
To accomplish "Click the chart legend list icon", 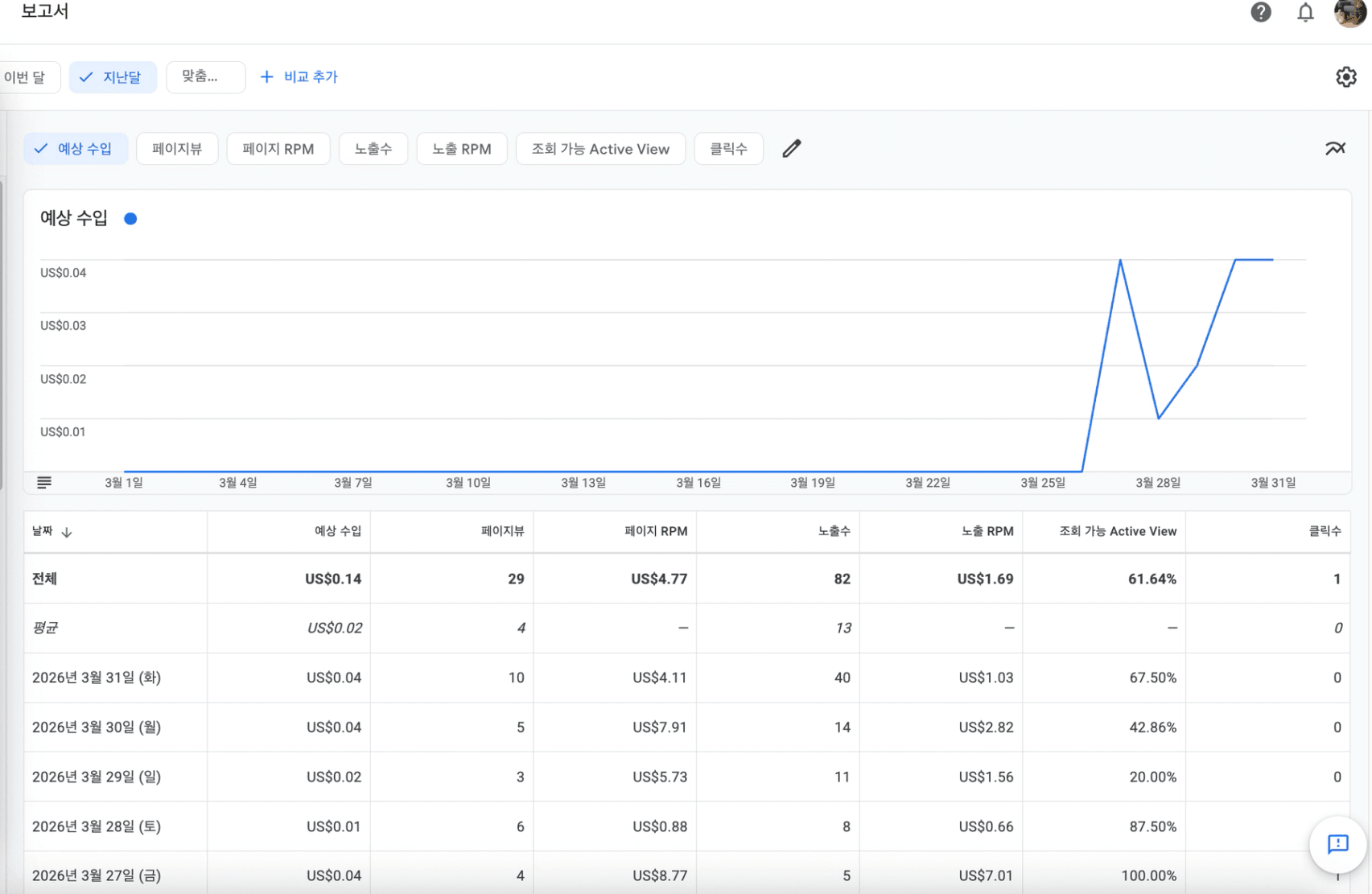I will [x=44, y=483].
